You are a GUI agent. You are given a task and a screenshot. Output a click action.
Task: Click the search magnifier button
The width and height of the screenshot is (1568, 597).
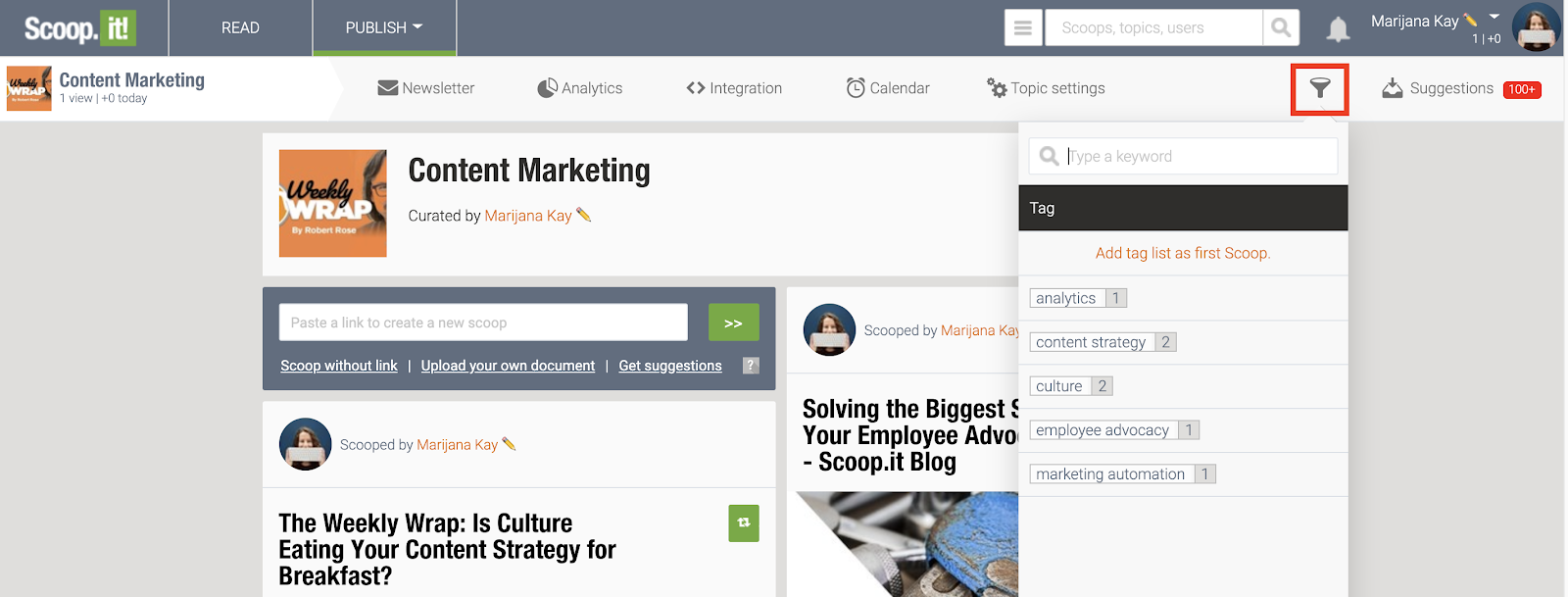(1281, 27)
